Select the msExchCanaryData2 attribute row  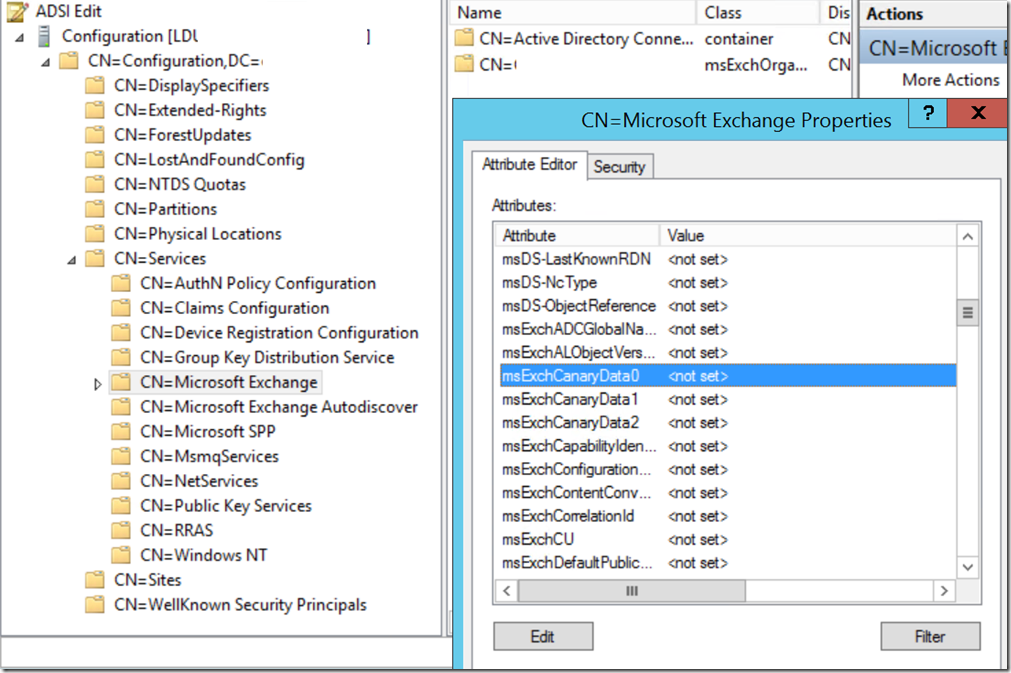(x=728, y=423)
